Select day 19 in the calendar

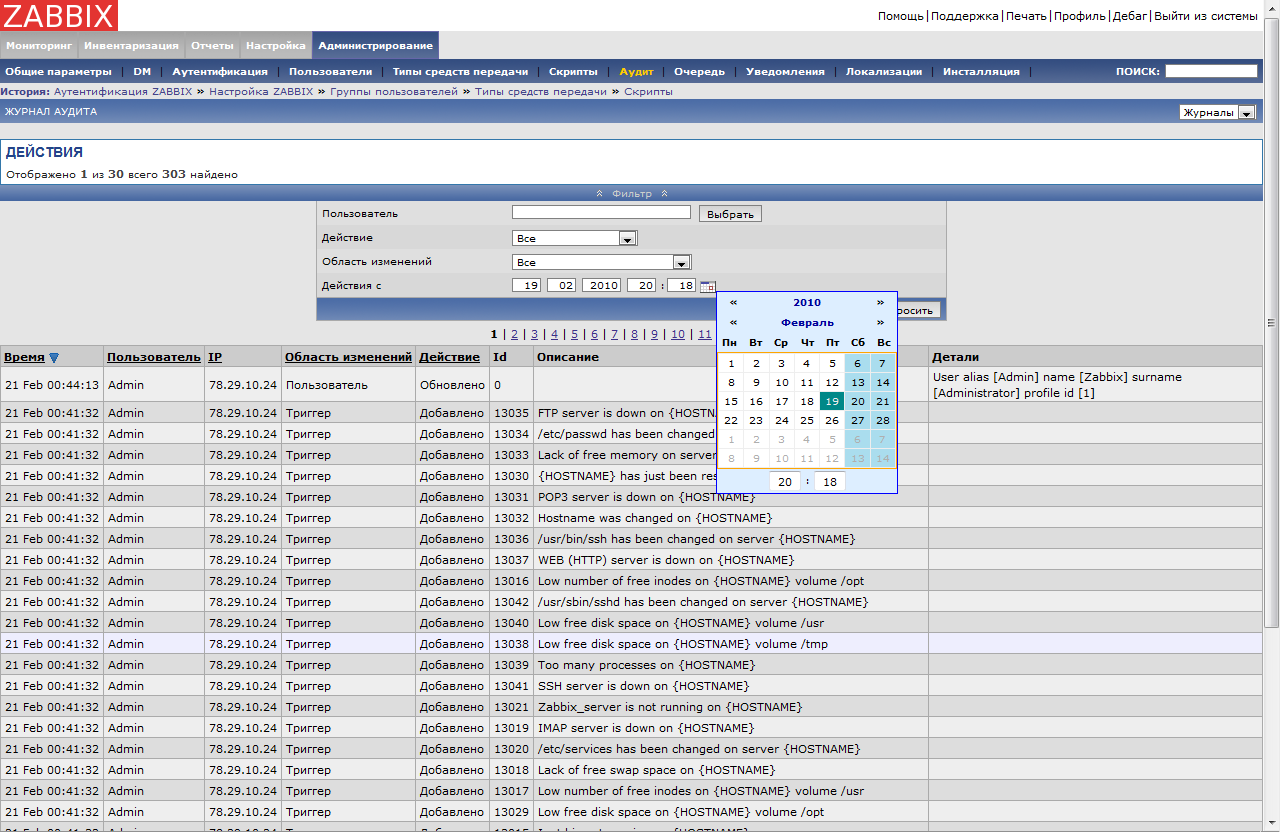coord(832,401)
